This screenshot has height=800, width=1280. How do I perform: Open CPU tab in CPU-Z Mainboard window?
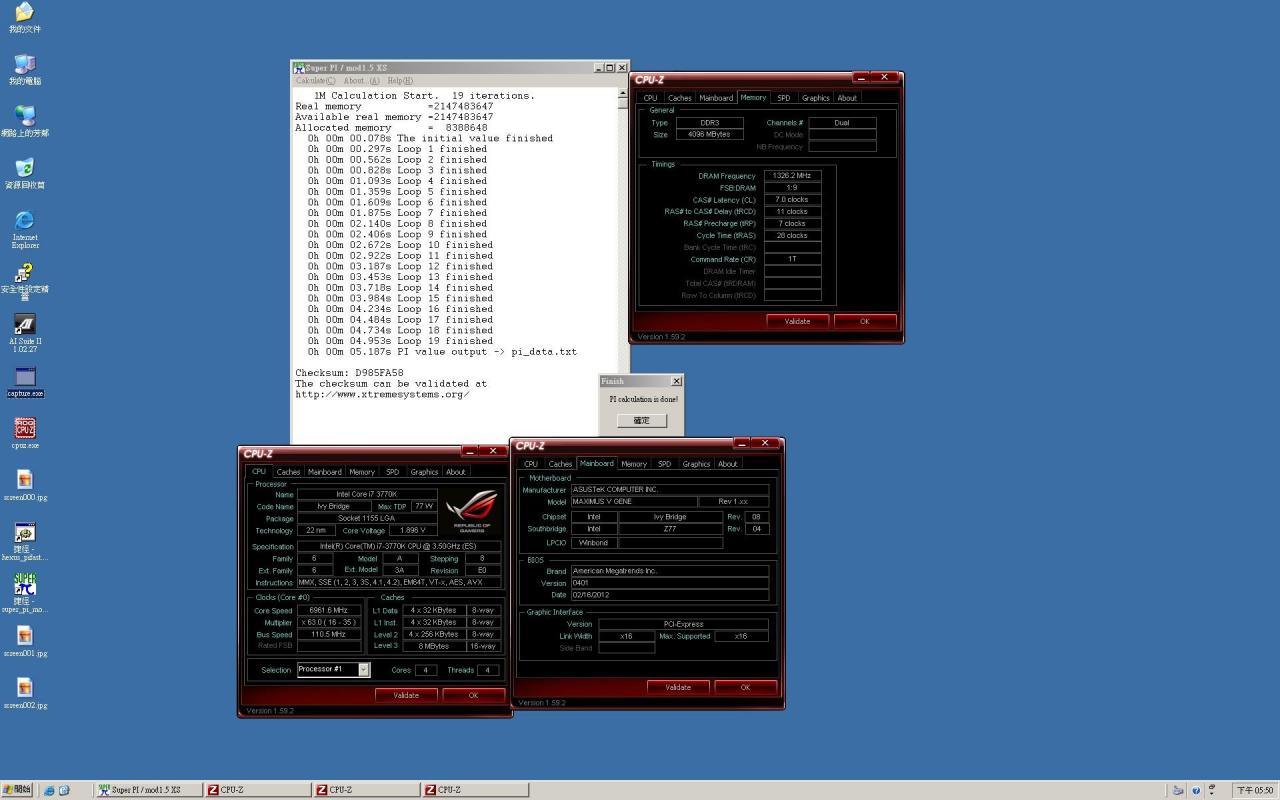531,464
